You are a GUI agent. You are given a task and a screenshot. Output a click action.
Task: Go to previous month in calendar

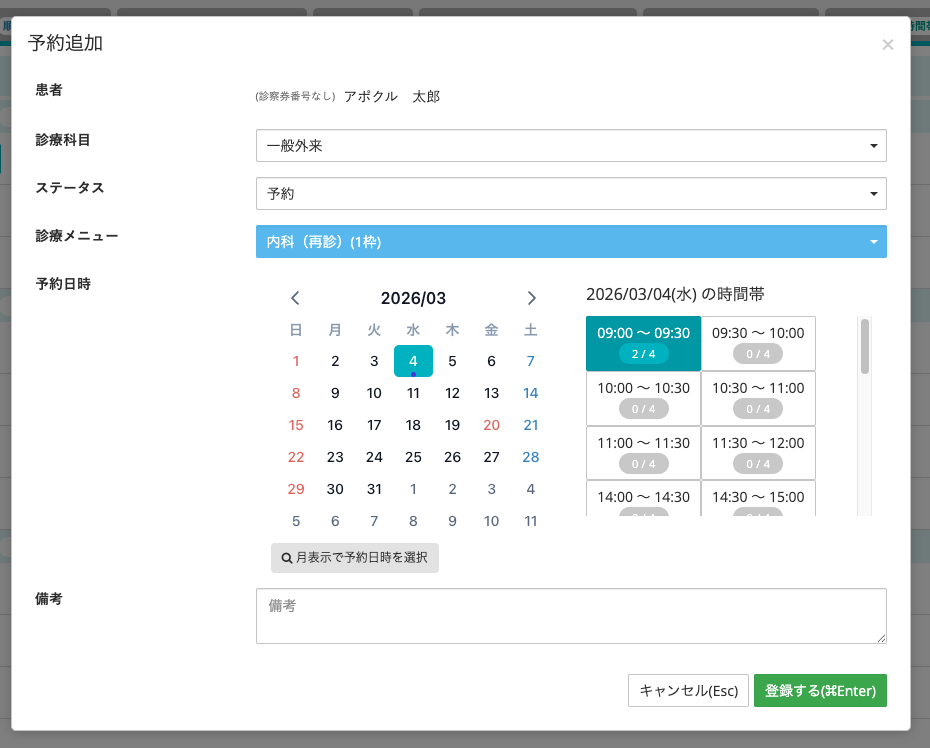pyautogui.click(x=295, y=298)
